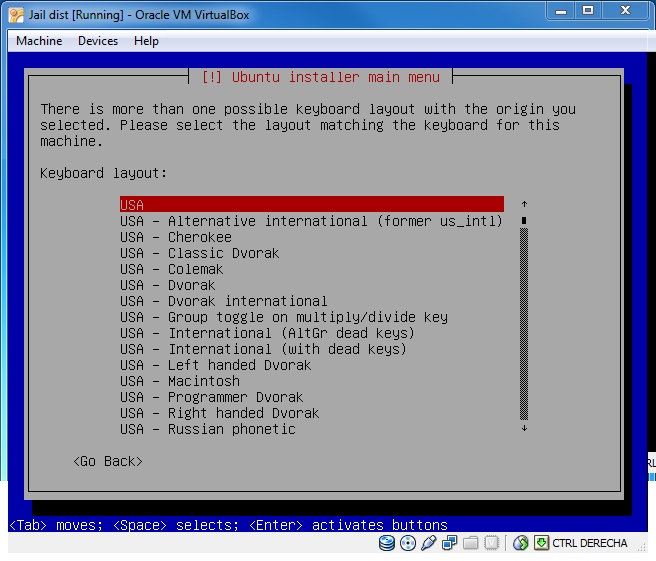Close the Jail dist VirtualBox window
This screenshot has height=561, width=656.
(x=625, y=10)
